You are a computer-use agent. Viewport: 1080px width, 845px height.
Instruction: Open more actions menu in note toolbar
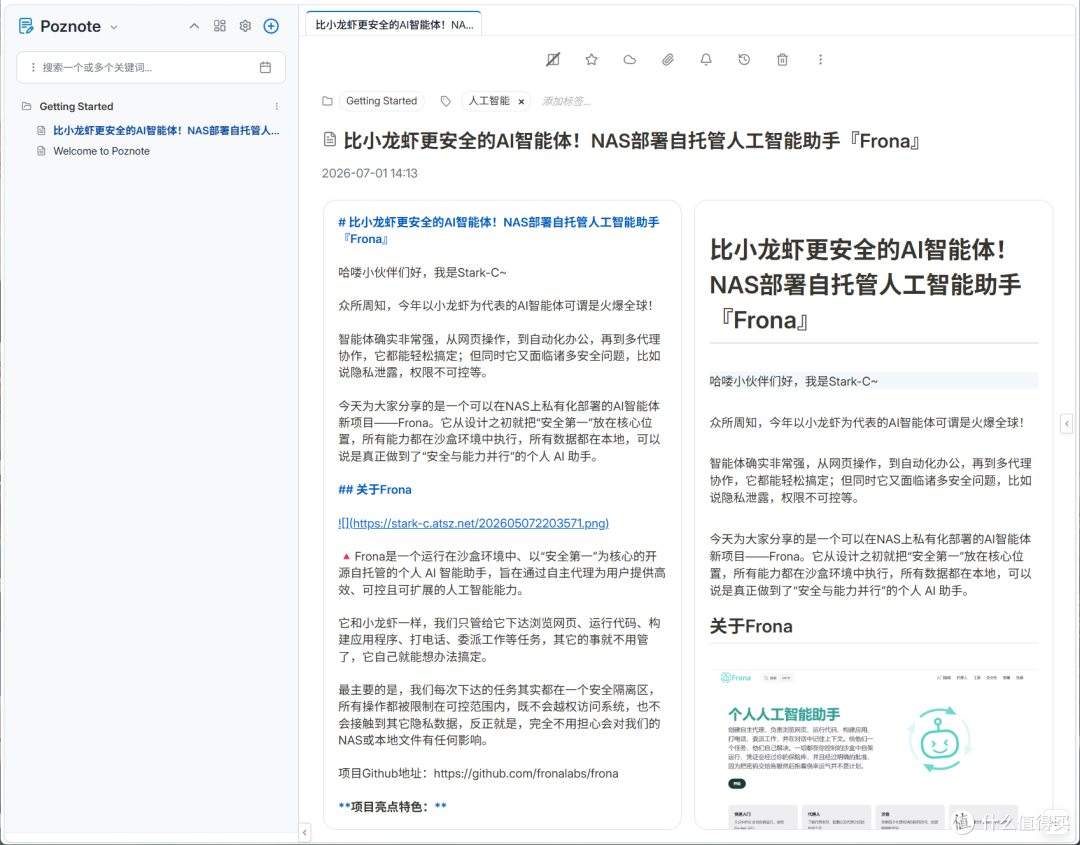[x=820, y=60]
